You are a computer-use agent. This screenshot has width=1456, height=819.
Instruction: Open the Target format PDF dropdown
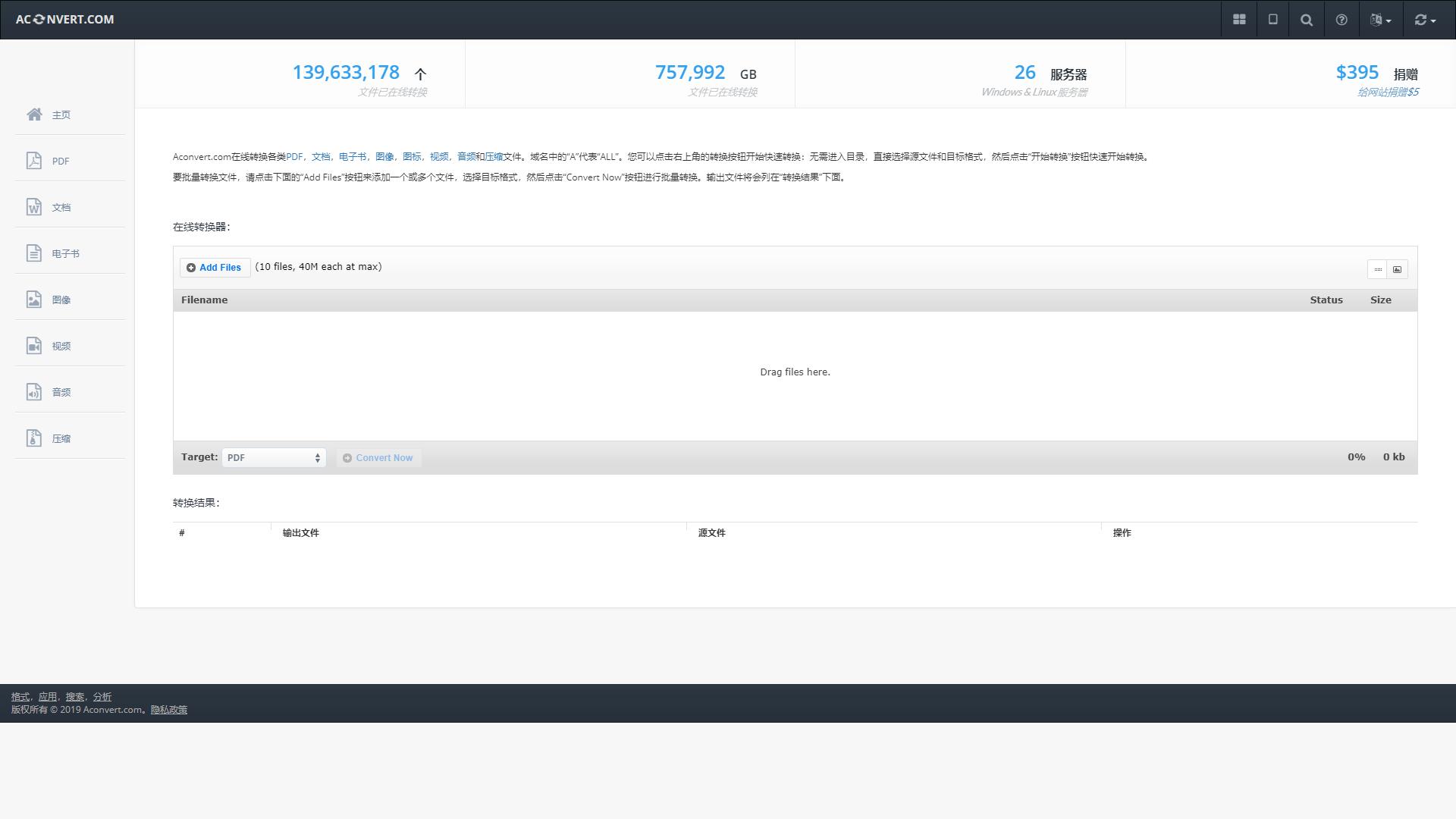tap(274, 458)
